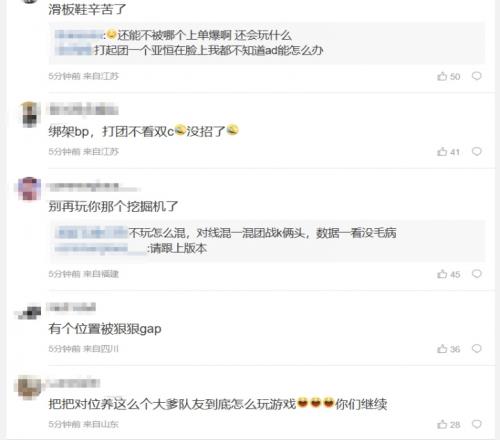Viewport: 500px width, 440px height.
Task: Reply to the 把把对位养 comment from 山东
Action: point(477,424)
